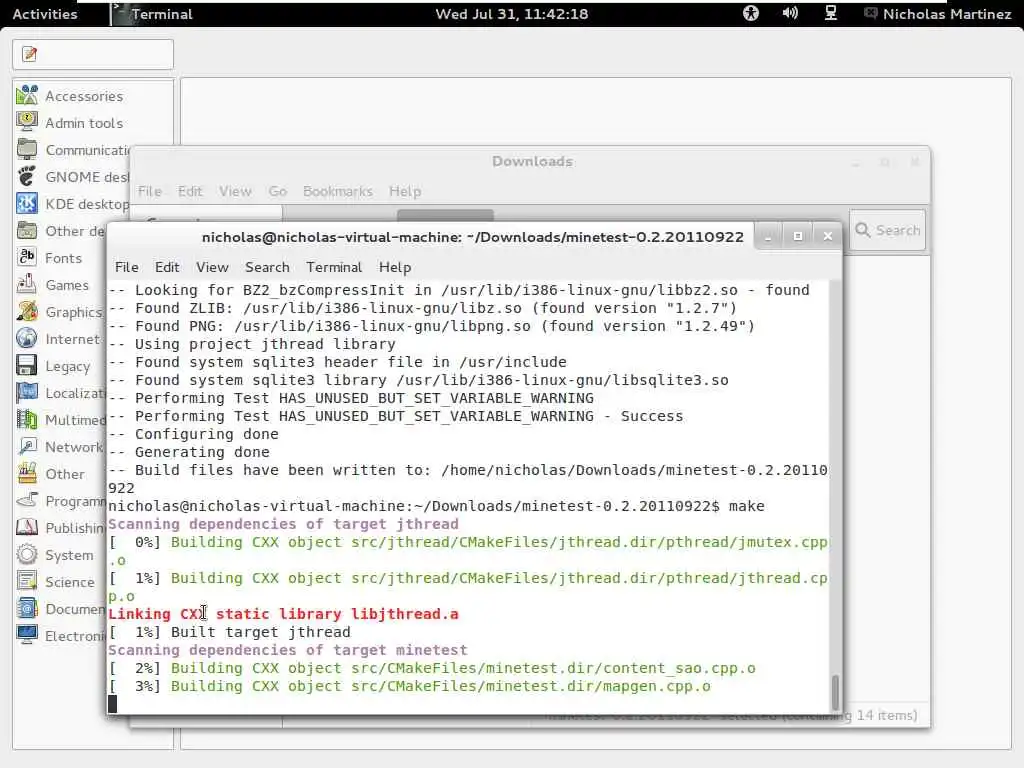This screenshot has width=1024, height=768.
Task: Open the accessibility icon in top bar
Action: tap(751, 13)
